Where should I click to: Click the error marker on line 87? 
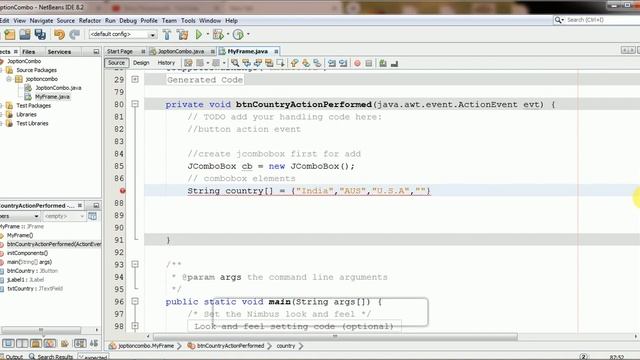click(122, 191)
